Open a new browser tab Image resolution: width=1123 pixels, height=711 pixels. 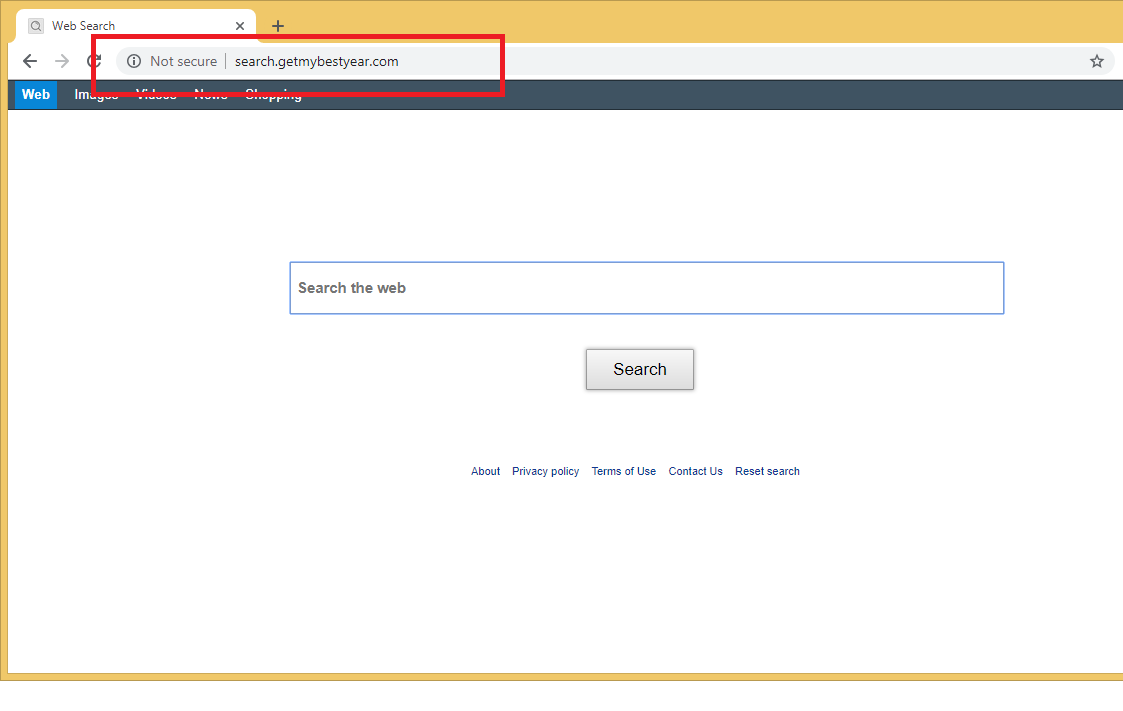point(278,26)
